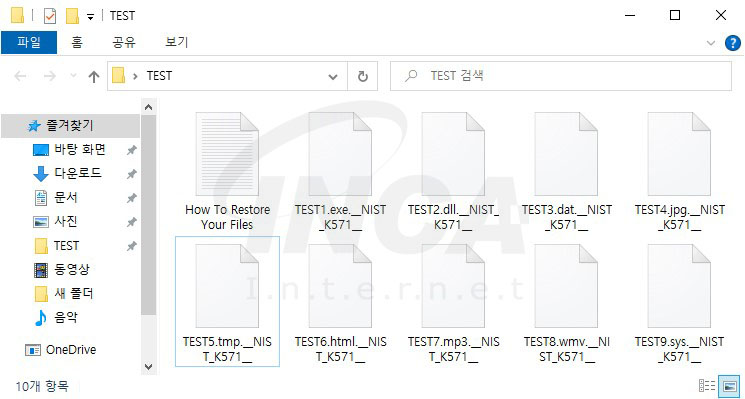Open the 공유 ribbon tab
This screenshot has height=399, width=745.
tap(124, 43)
